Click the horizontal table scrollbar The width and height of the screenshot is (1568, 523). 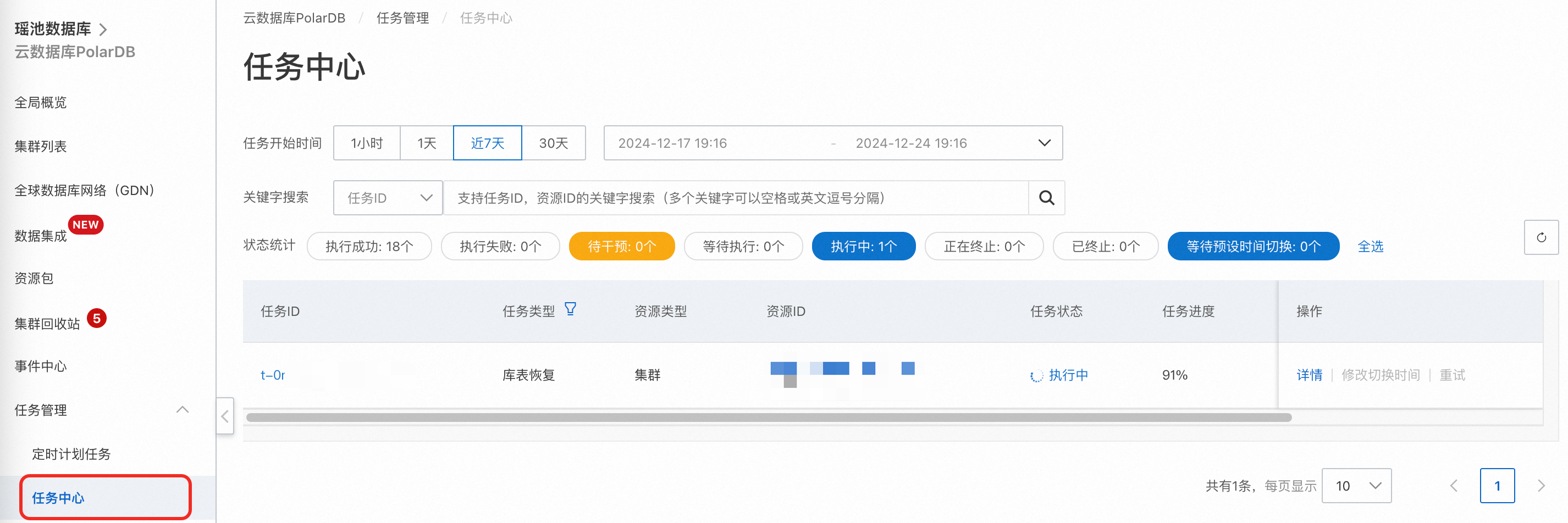[x=768, y=417]
